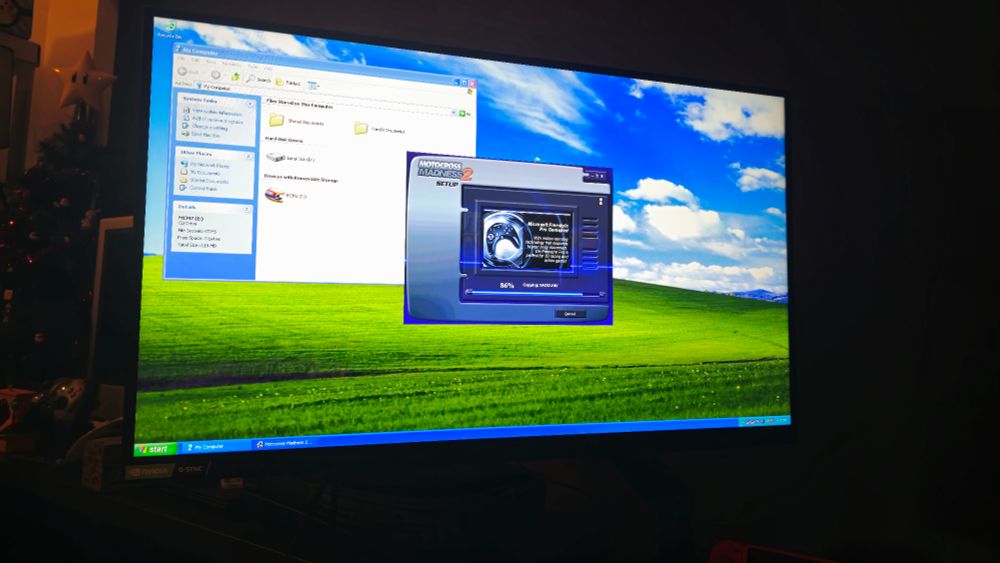Click the 56% progress text in setup
This screenshot has height=563, width=1000.
pyautogui.click(x=507, y=285)
